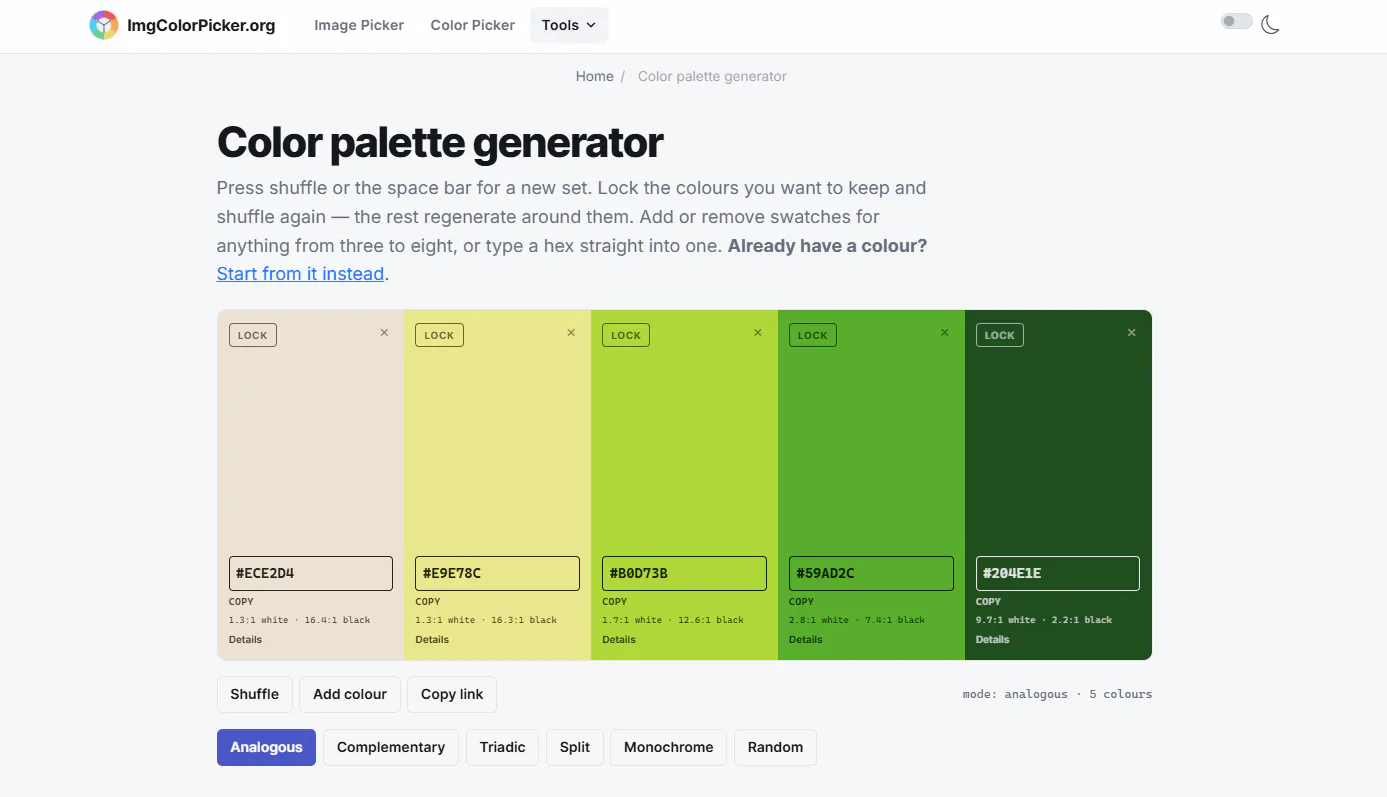The width and height of the screenshot is (1387, 797).
Task: Copy the #ECE2D4 hex value
Action: coord(241,601)
